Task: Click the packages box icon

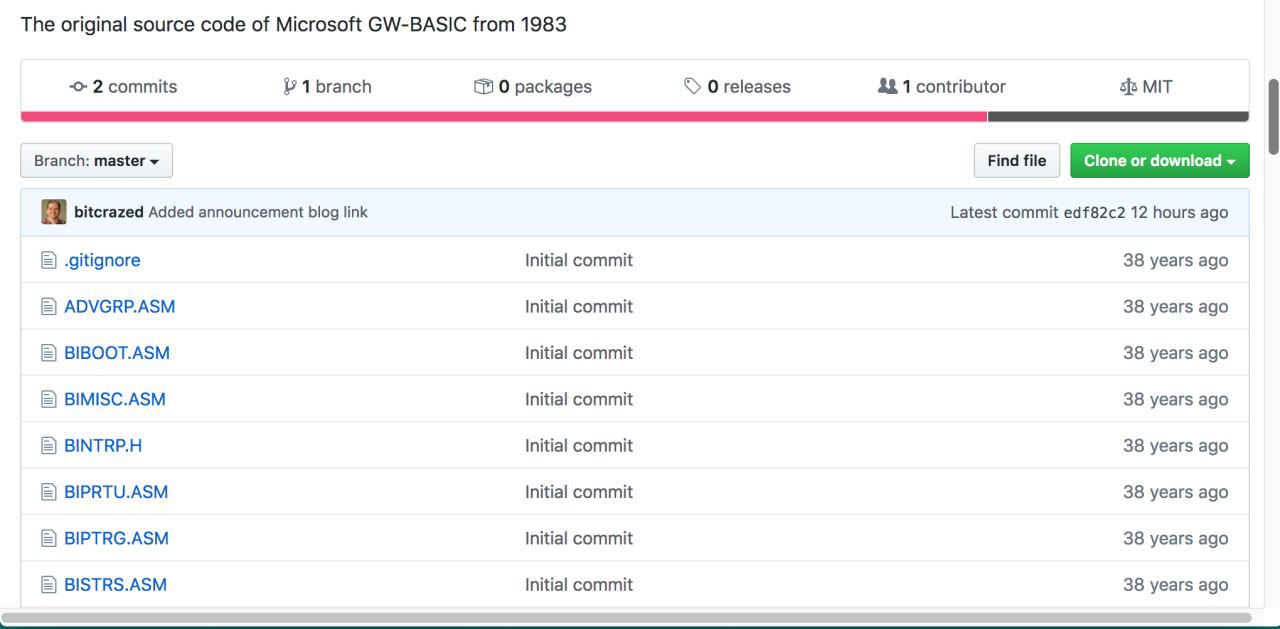Action: (484, 87)
